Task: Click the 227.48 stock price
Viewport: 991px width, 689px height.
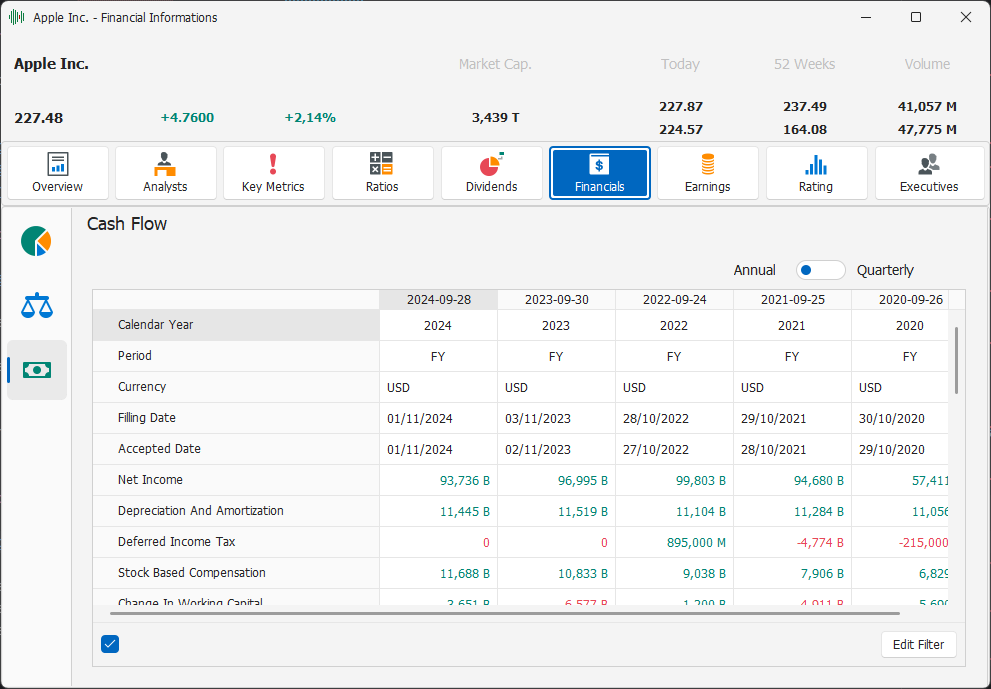Action: click(x=39, y=118)
